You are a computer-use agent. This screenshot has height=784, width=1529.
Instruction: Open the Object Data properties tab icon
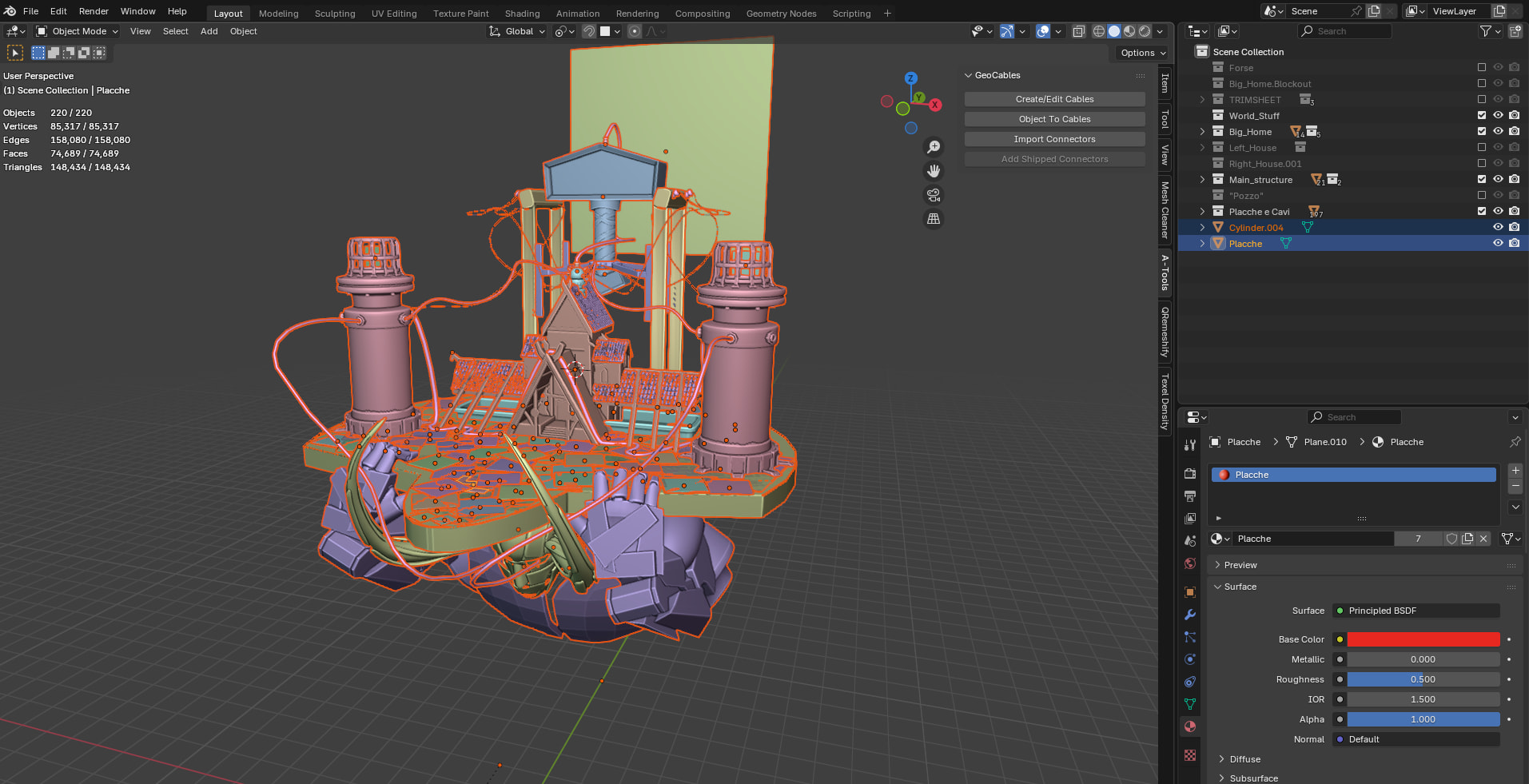(x=1190, y=704)
